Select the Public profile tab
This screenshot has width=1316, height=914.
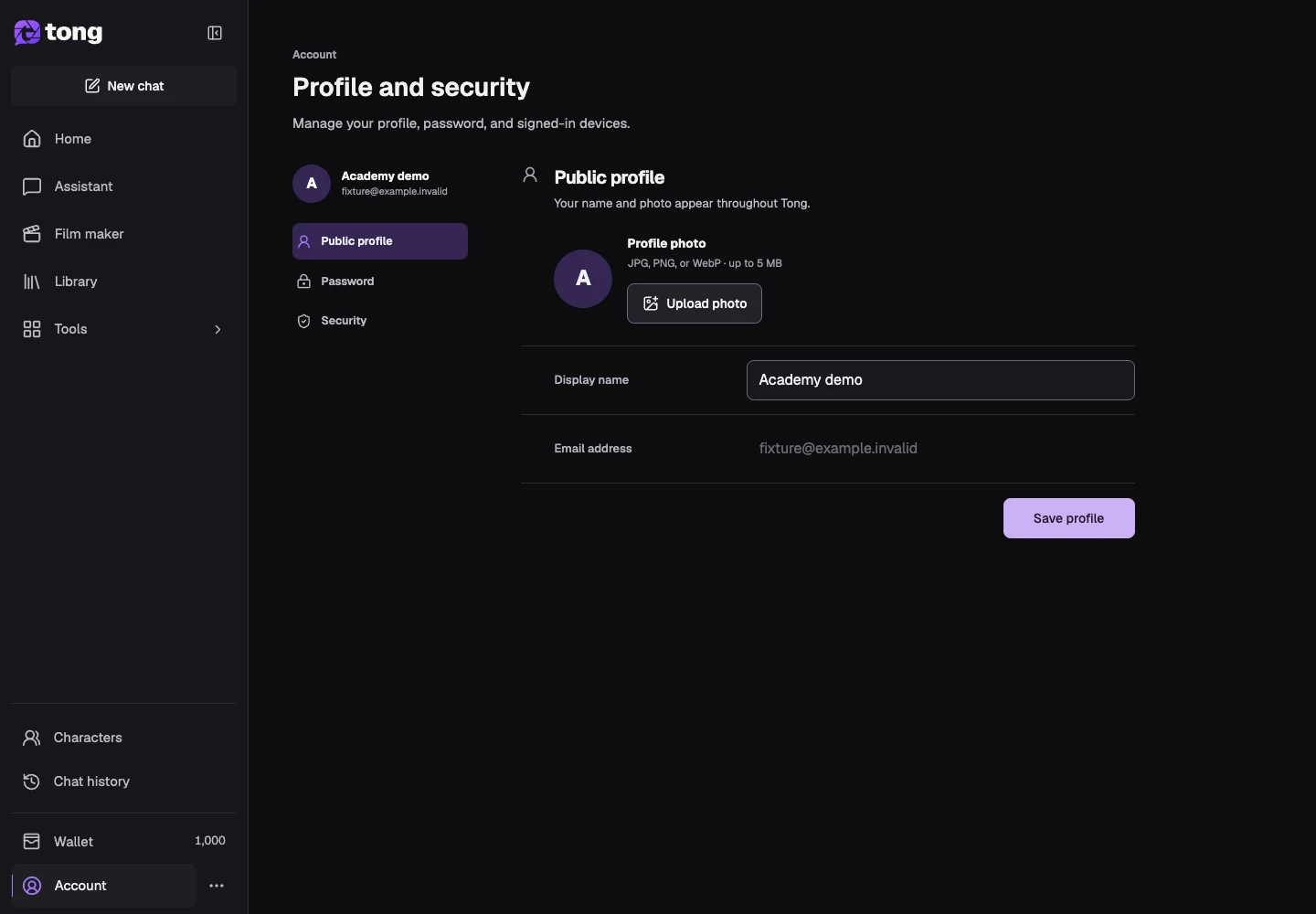pos(380,241)
